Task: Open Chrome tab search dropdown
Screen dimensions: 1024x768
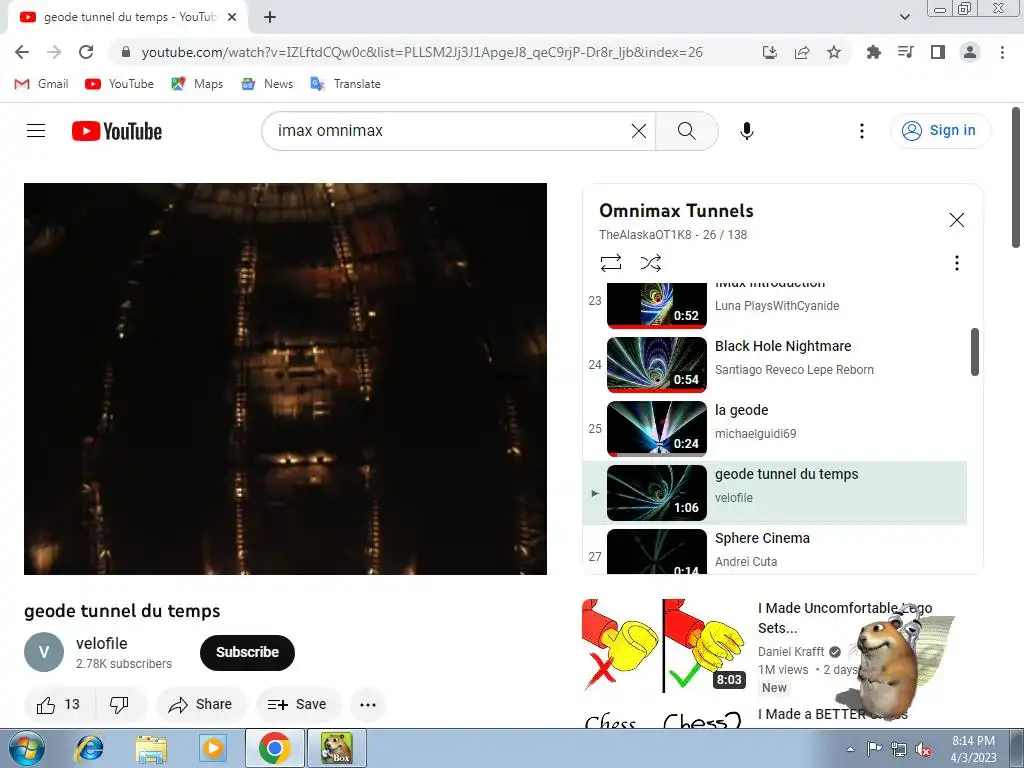Action: point(904,17)
